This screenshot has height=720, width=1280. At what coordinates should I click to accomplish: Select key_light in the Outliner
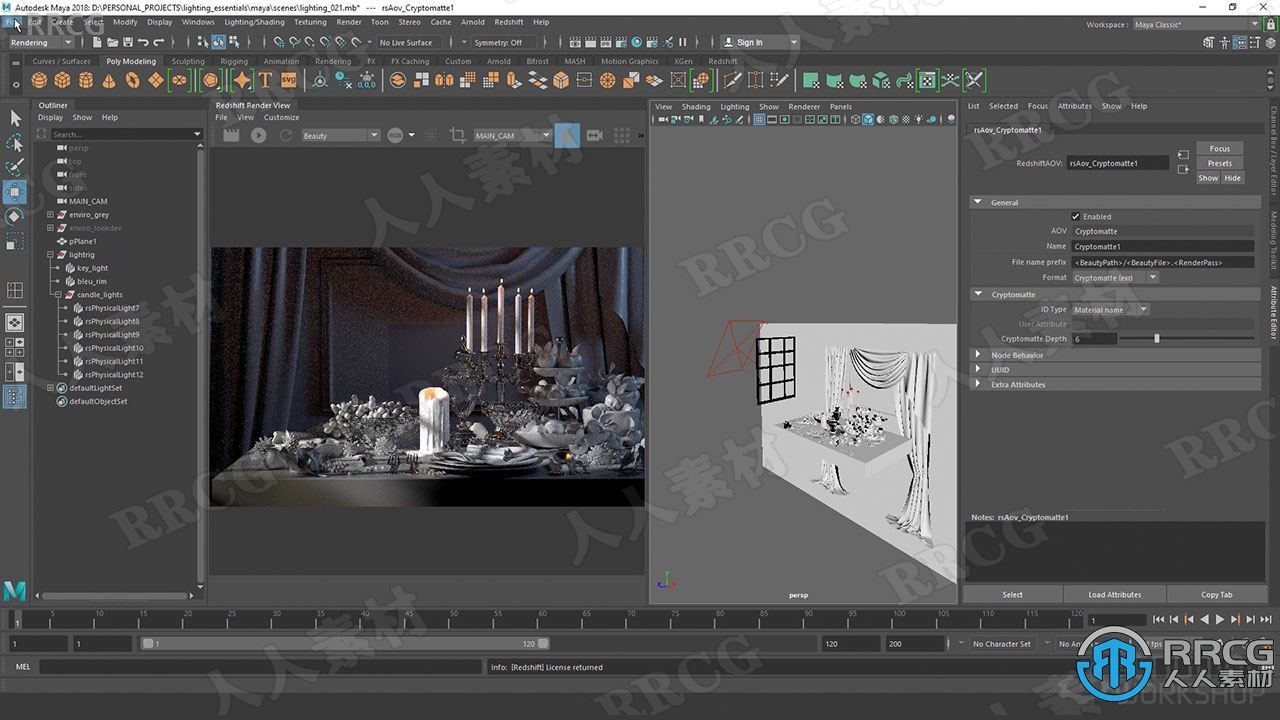(92, 268)
